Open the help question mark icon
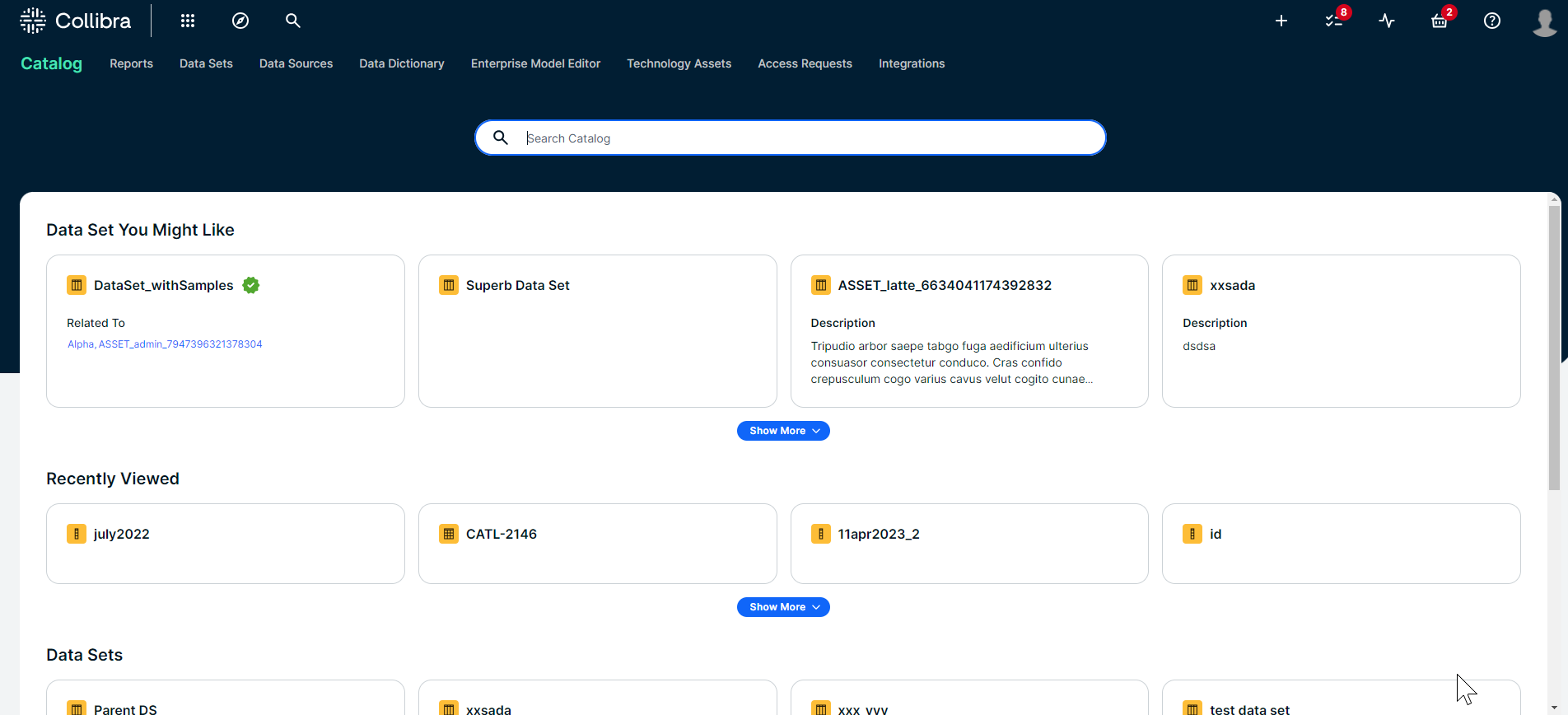 [1492, 21]
